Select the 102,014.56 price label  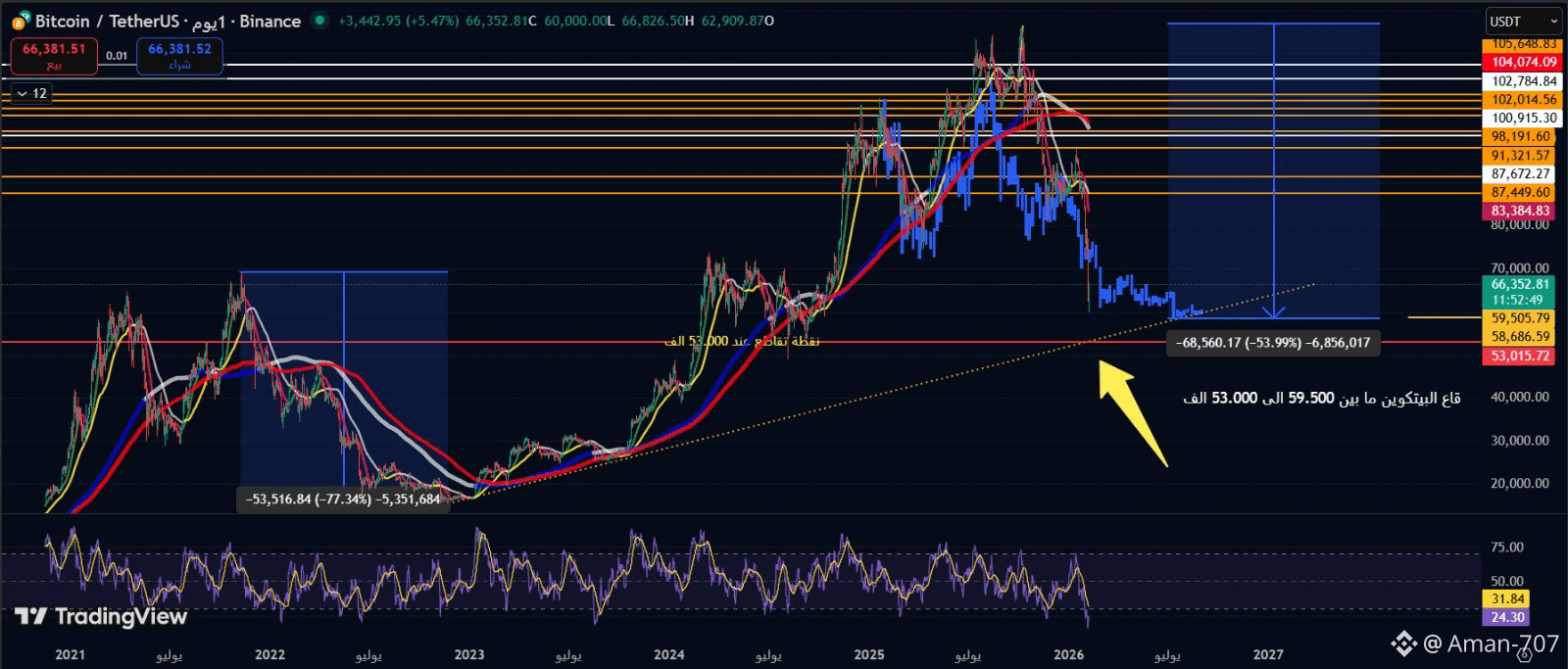click(x=1524, y=99)
